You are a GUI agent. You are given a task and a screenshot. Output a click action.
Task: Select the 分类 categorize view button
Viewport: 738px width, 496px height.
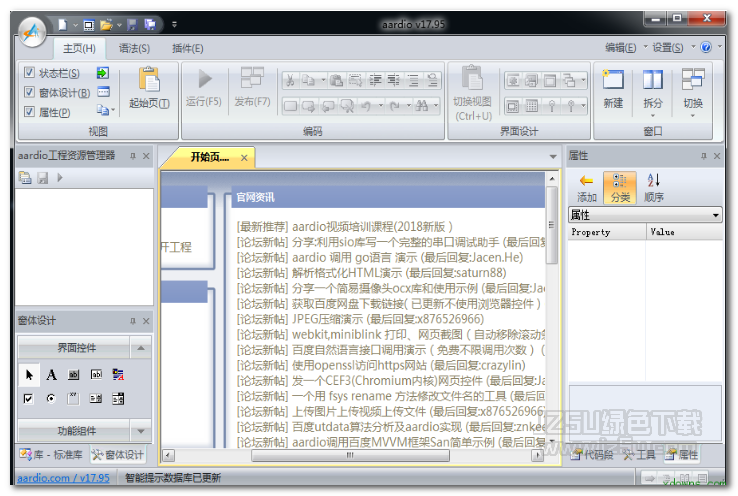pyautogui.click(x=620, y=188)
